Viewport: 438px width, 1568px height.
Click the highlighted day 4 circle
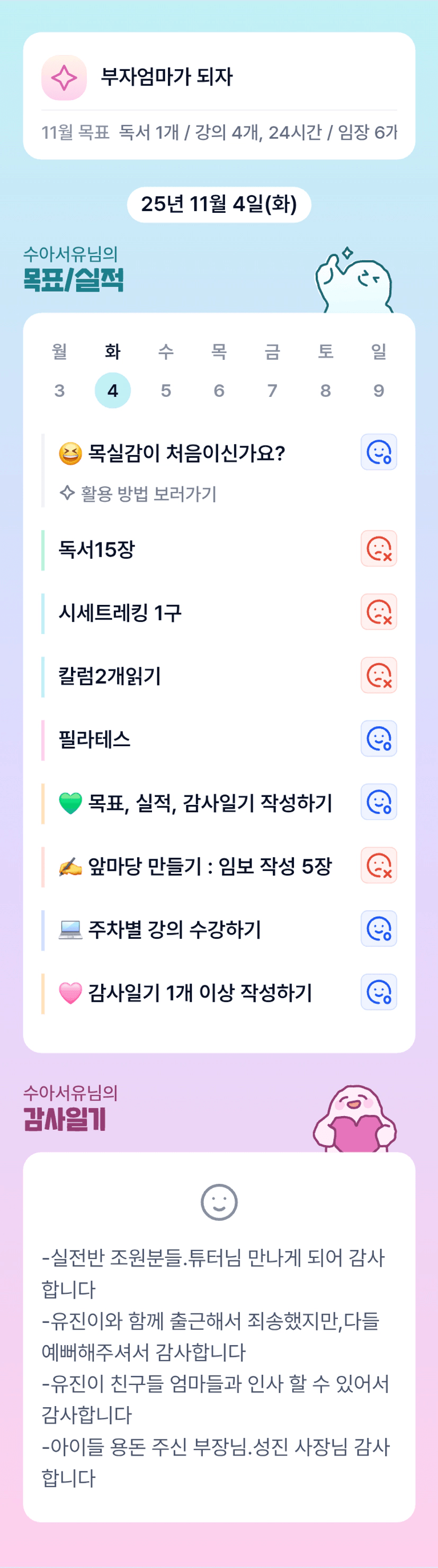tap(113, 390)
